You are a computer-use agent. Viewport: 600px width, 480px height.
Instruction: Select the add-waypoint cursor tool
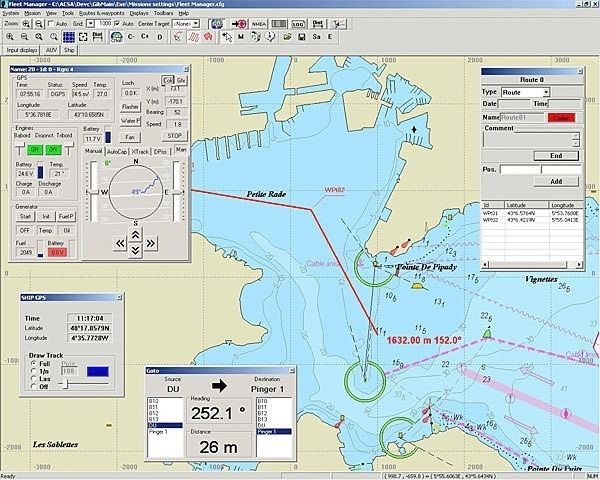[227, 37]
